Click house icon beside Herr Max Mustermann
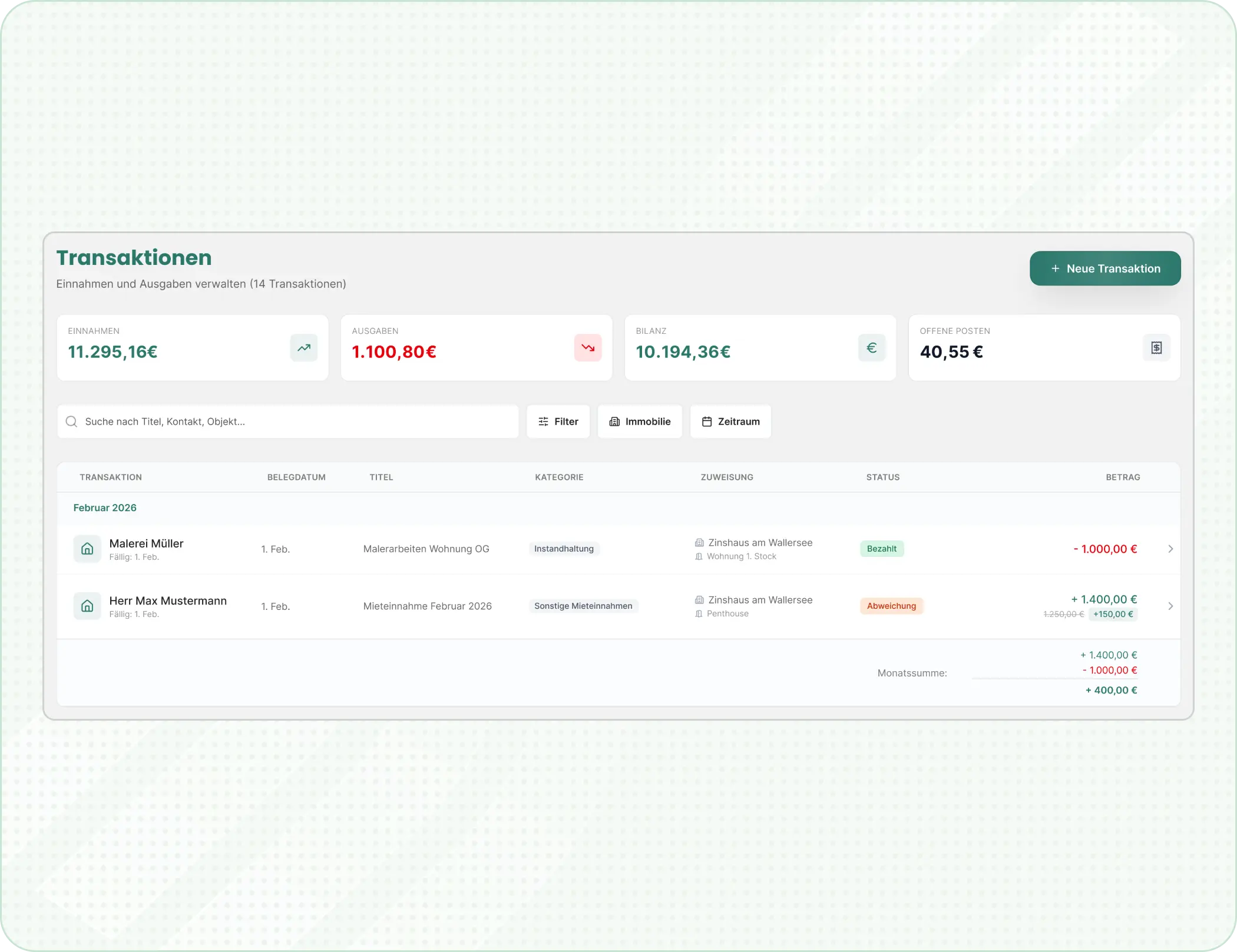1237x952 pixels. [87, 606]
